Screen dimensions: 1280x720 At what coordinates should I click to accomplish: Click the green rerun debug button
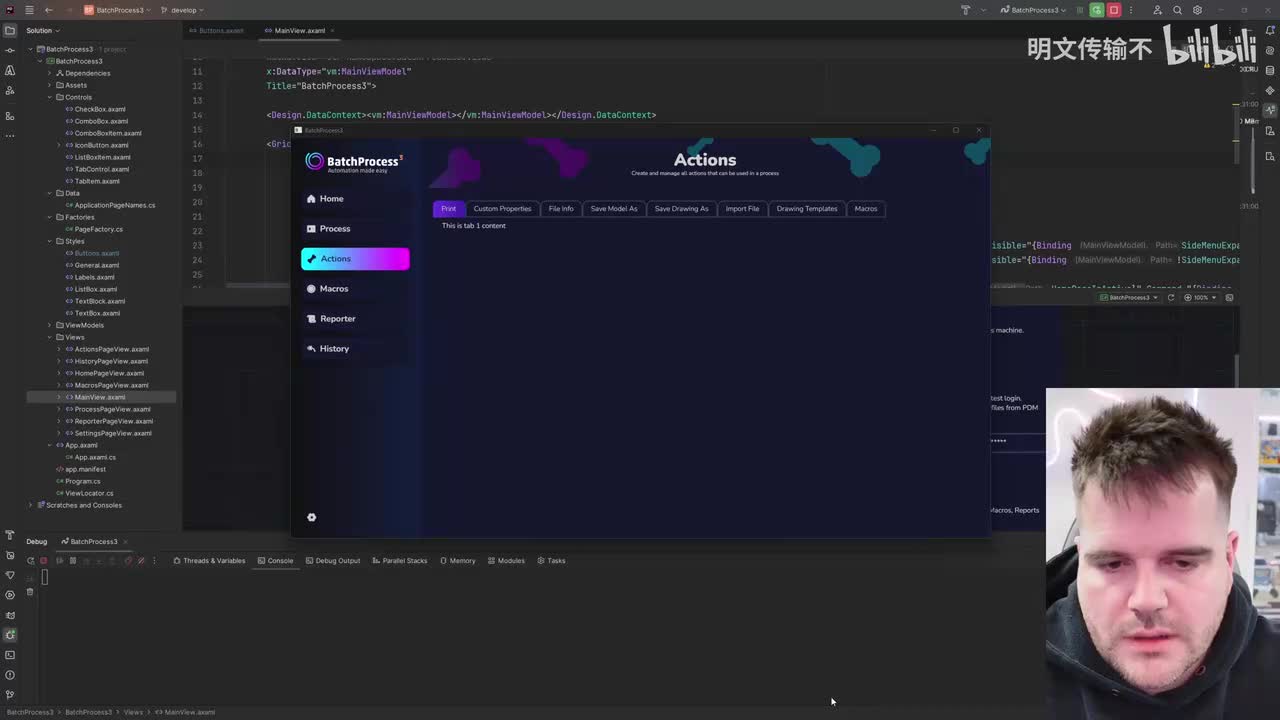pyautogui.click(x=1097, y=10)
